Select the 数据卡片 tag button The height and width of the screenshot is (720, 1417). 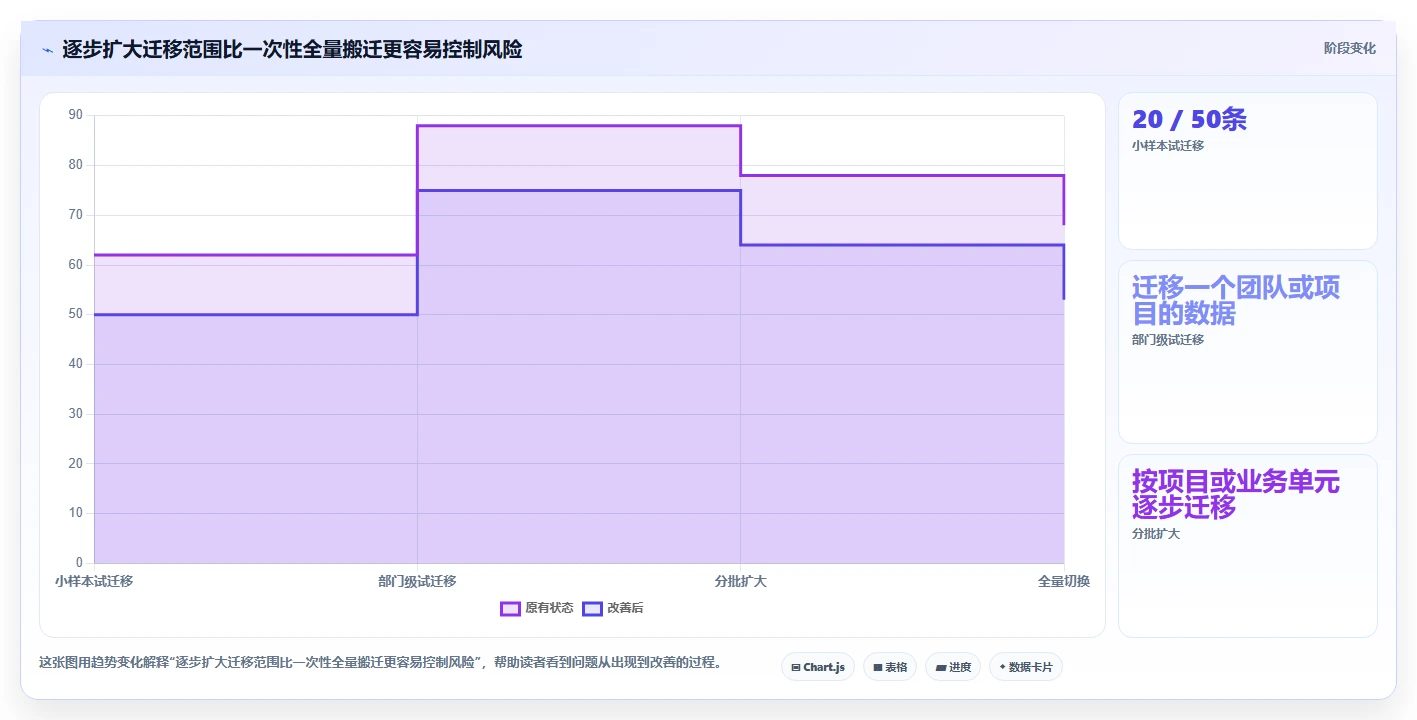click(1025, 667)
